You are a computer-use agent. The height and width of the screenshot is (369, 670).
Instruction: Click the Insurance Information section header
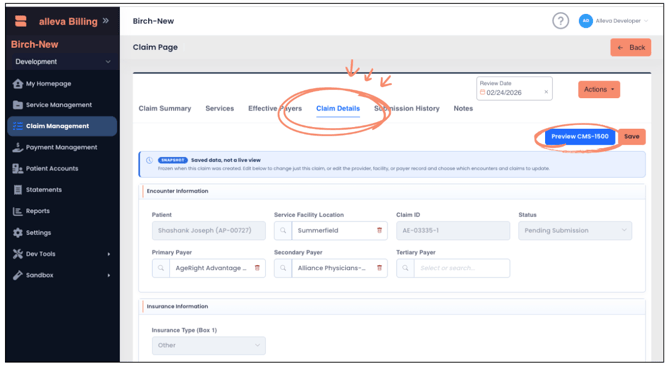[177, 306]
